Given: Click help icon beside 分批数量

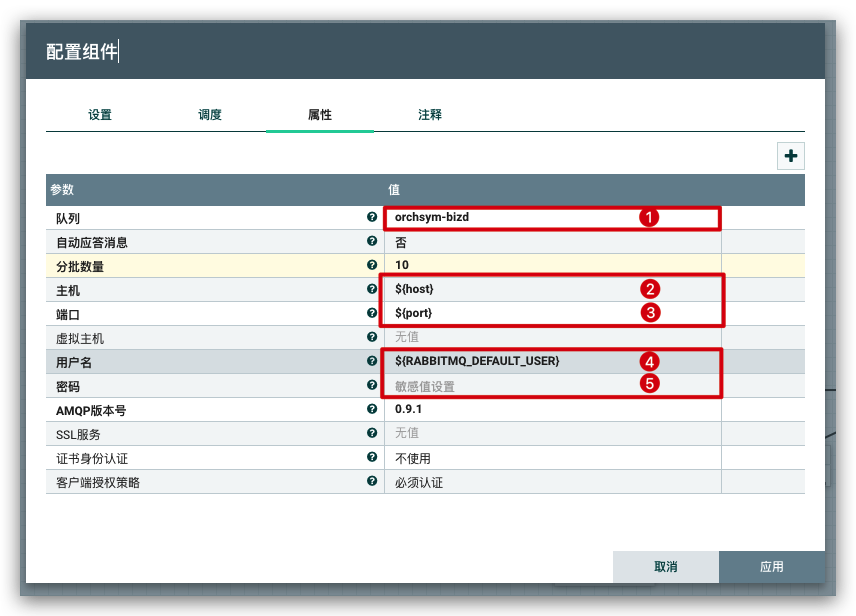Looking at the screenshot, I should tap(372, 265).
